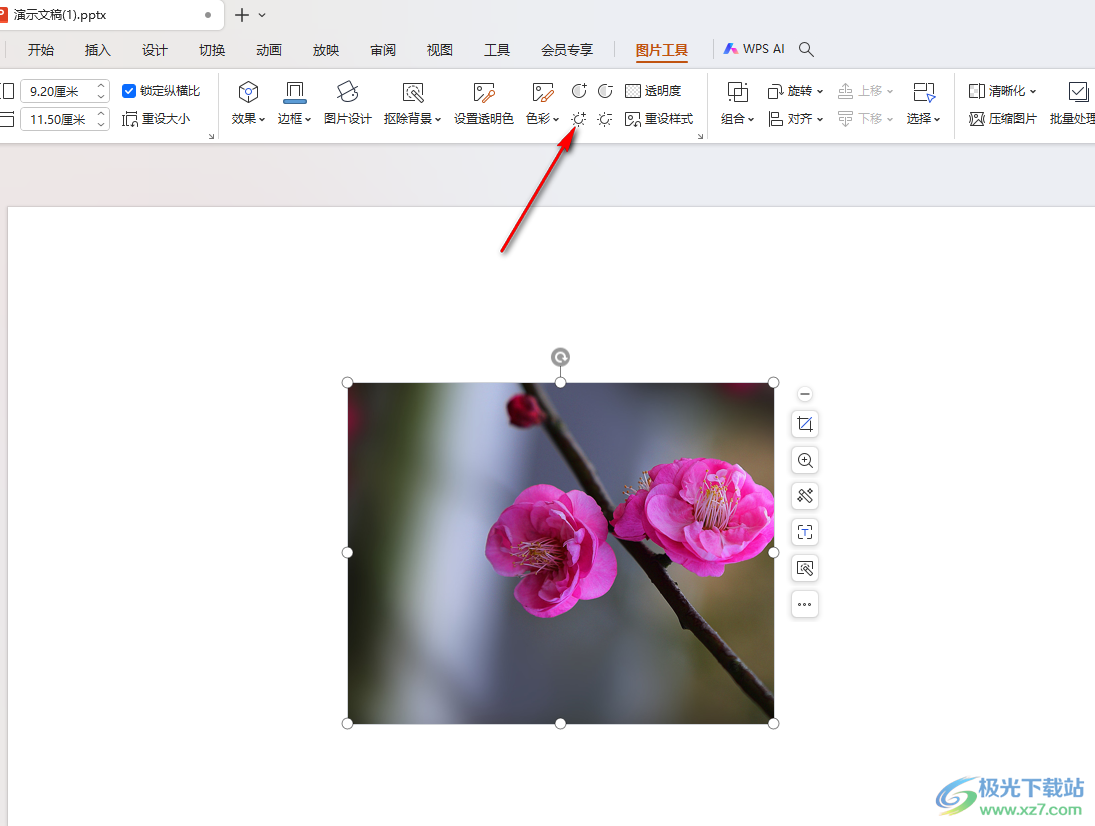Select the plum blossom picture on the slide

tap(560, 553)
